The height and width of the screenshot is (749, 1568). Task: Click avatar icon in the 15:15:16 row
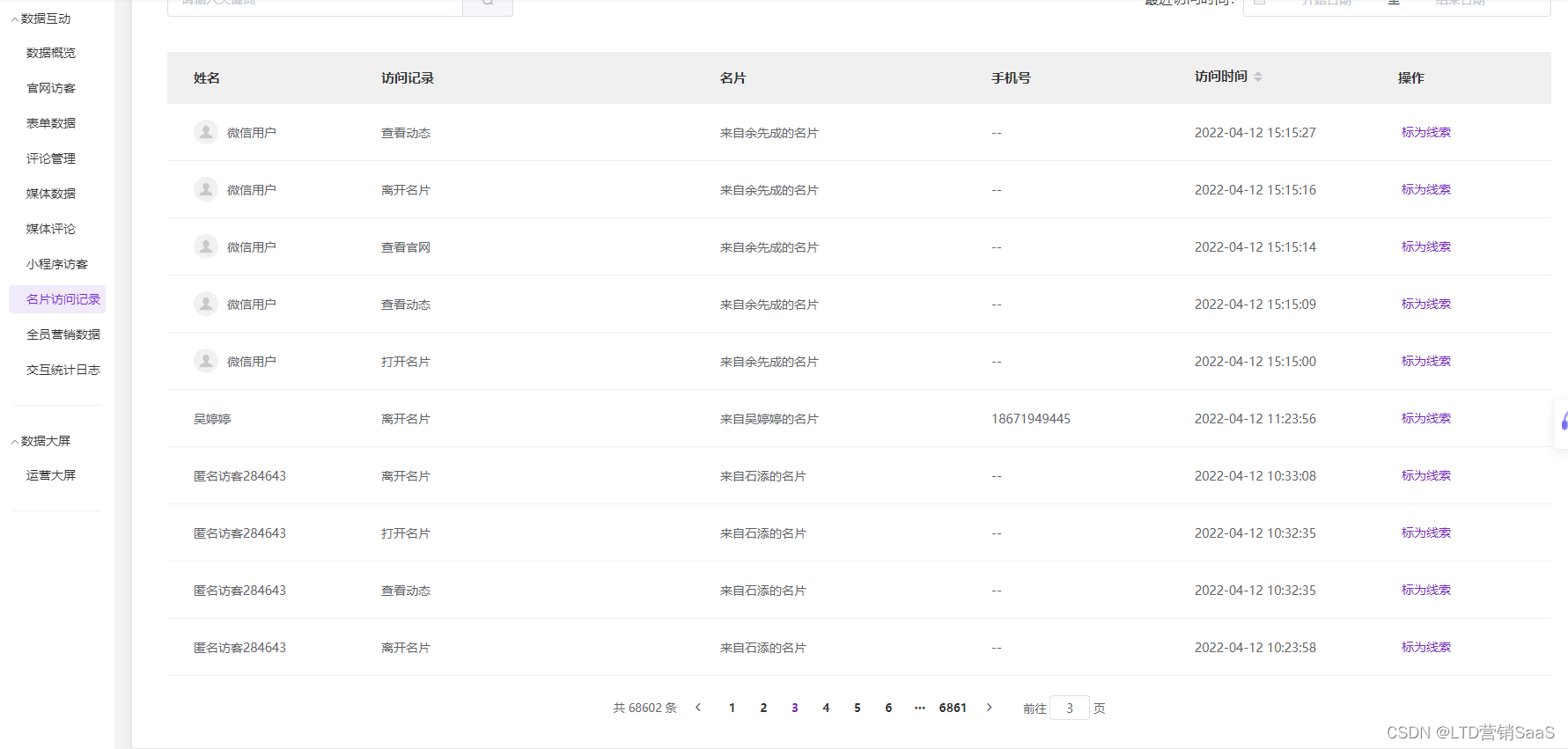206,189
